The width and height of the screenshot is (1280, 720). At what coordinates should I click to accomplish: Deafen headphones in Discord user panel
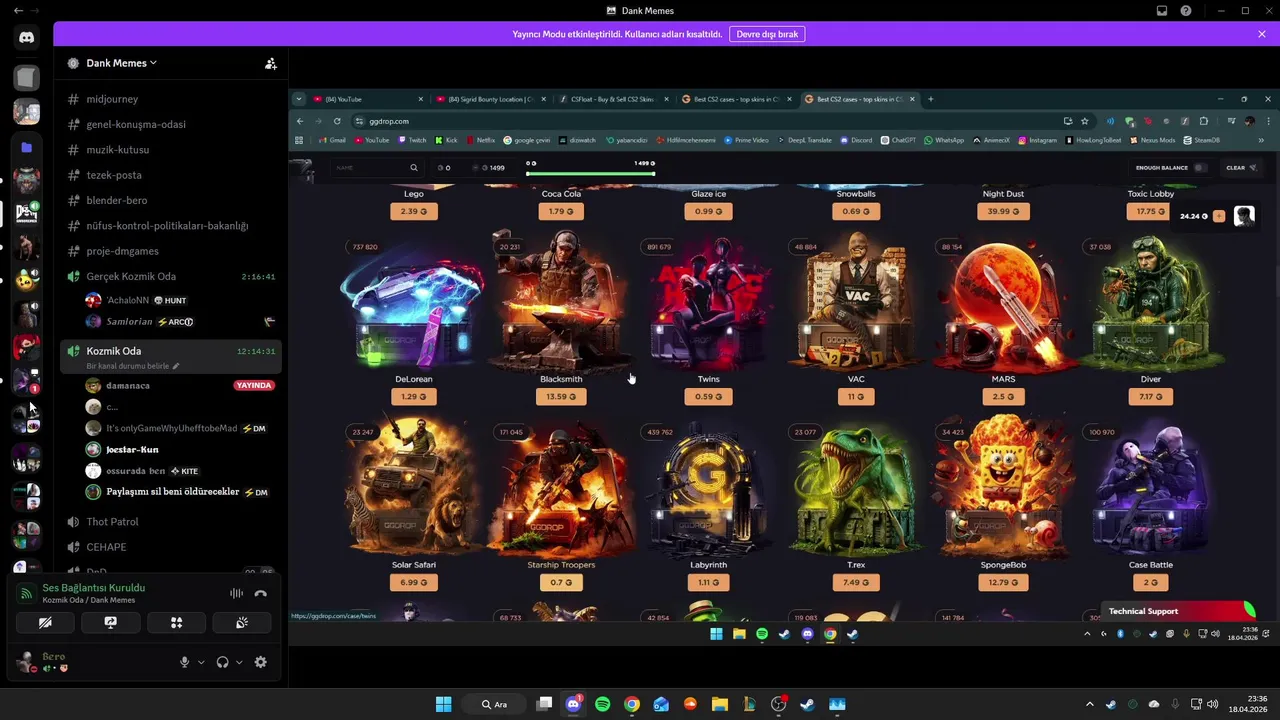(x=222, y=662)
